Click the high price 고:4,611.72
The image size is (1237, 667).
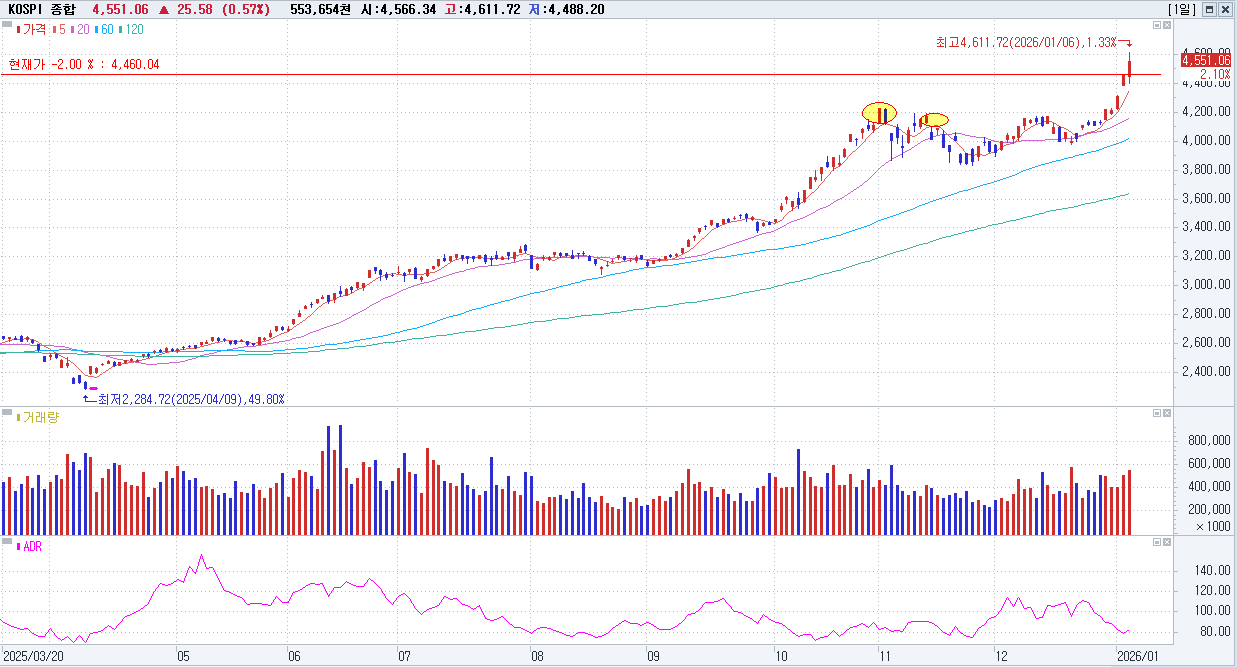point(481,9)
